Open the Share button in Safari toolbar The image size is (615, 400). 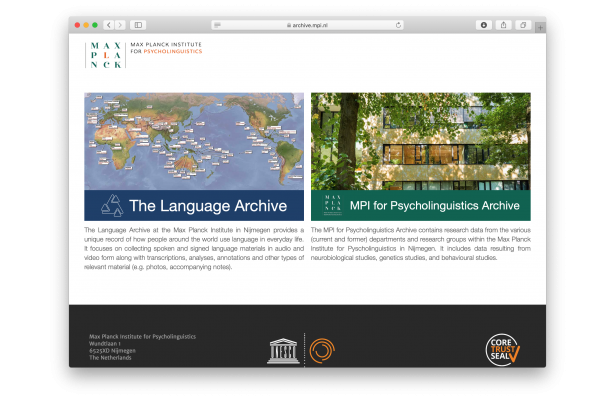pyautogui.click(x=504, y=25)
